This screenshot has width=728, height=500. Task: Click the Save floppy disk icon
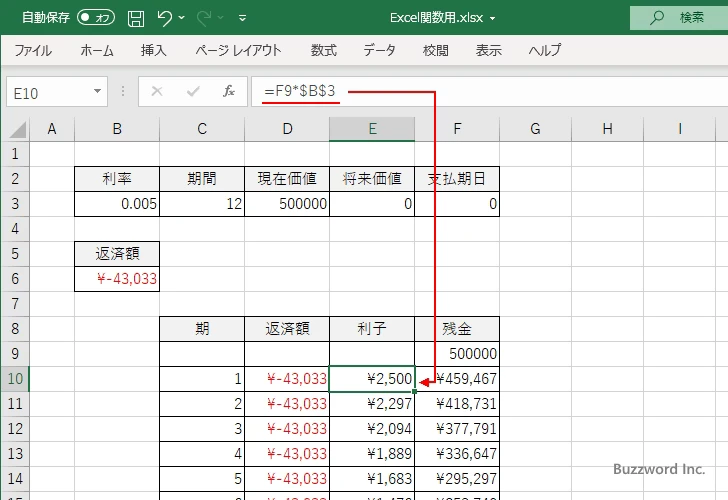pyautogui.click(x=136, y=18)
